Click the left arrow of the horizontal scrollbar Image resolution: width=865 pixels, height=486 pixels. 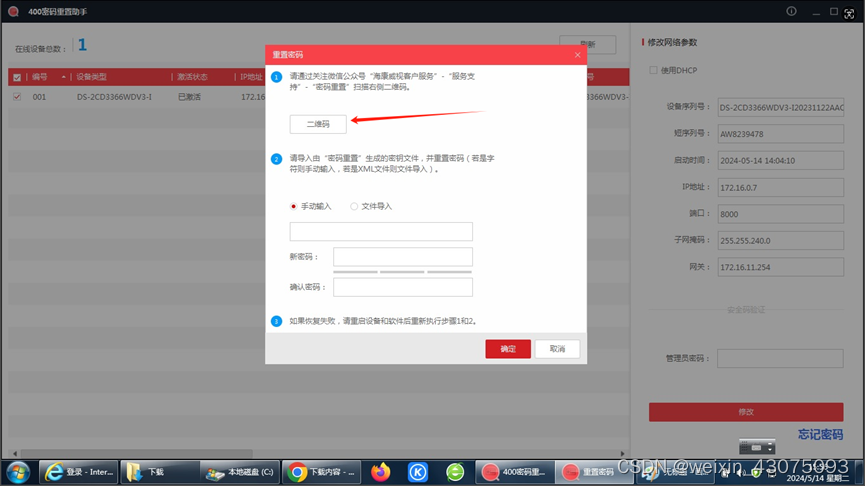(x=15, y=454)
